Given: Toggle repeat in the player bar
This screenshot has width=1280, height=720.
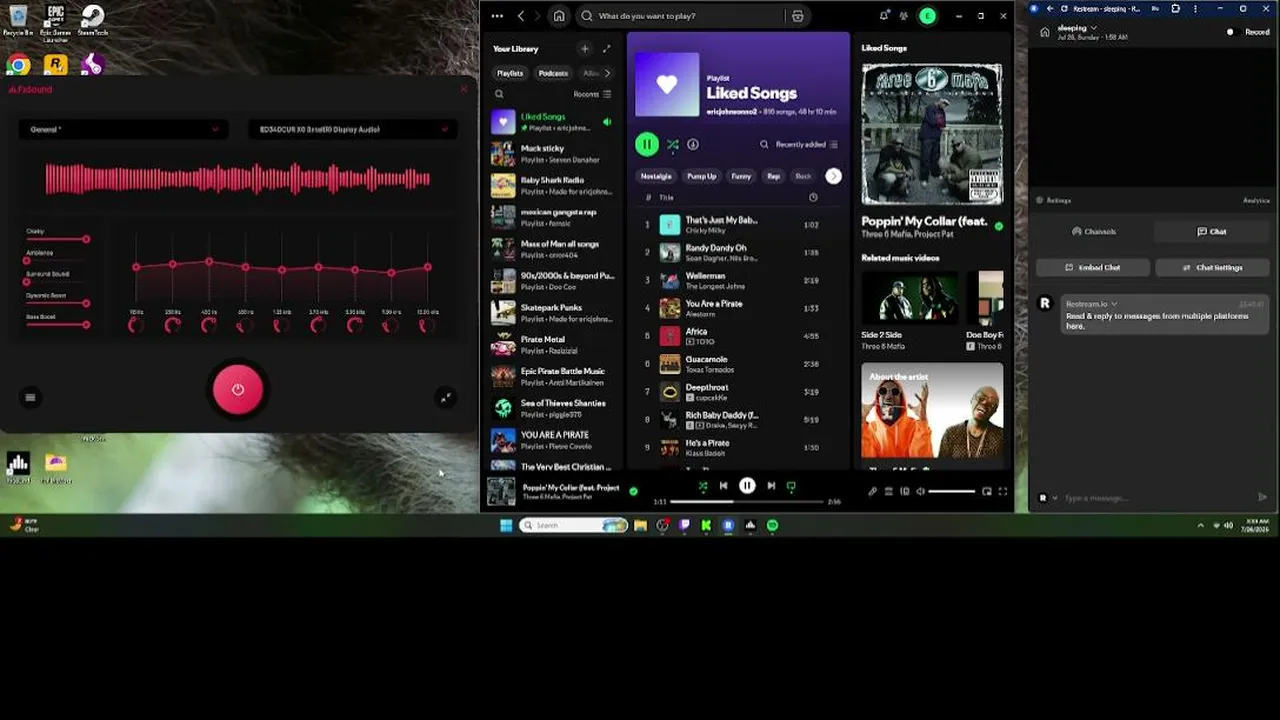Looking at the screenshot, I should click(791, 486).
